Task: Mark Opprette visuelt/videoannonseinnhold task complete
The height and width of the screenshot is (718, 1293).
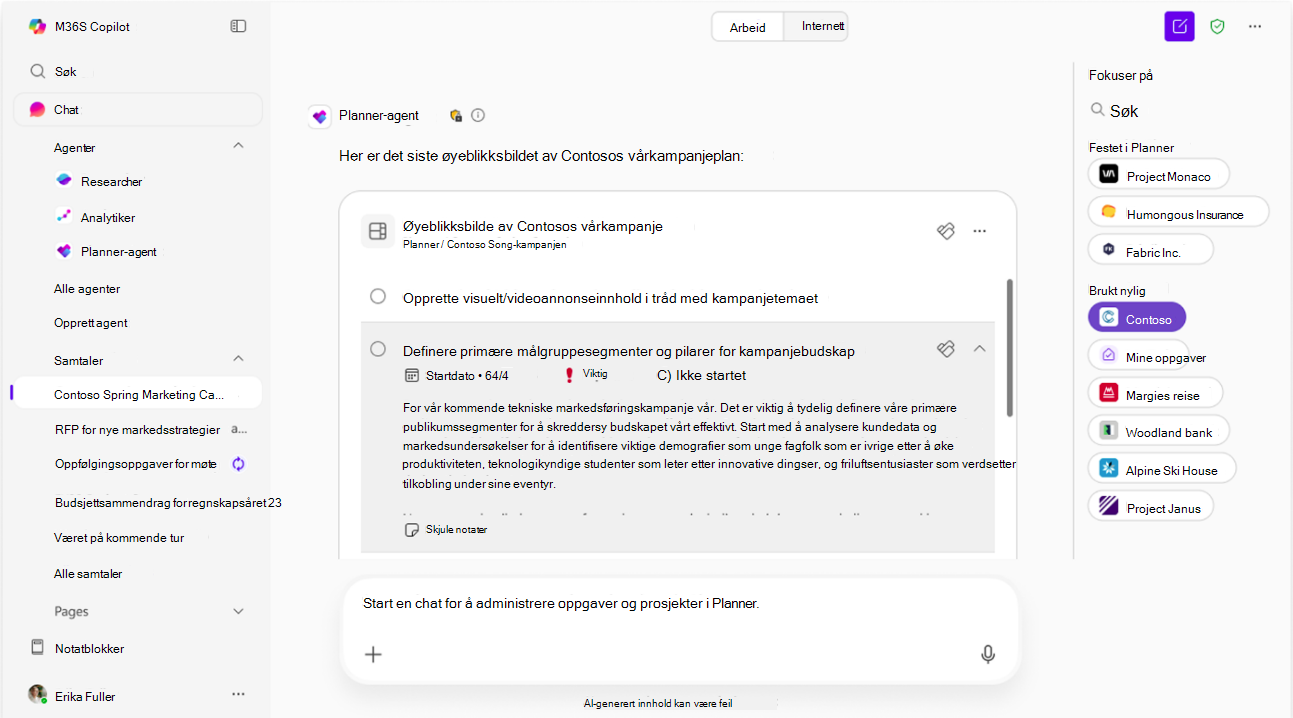Action: coord(378,296)
